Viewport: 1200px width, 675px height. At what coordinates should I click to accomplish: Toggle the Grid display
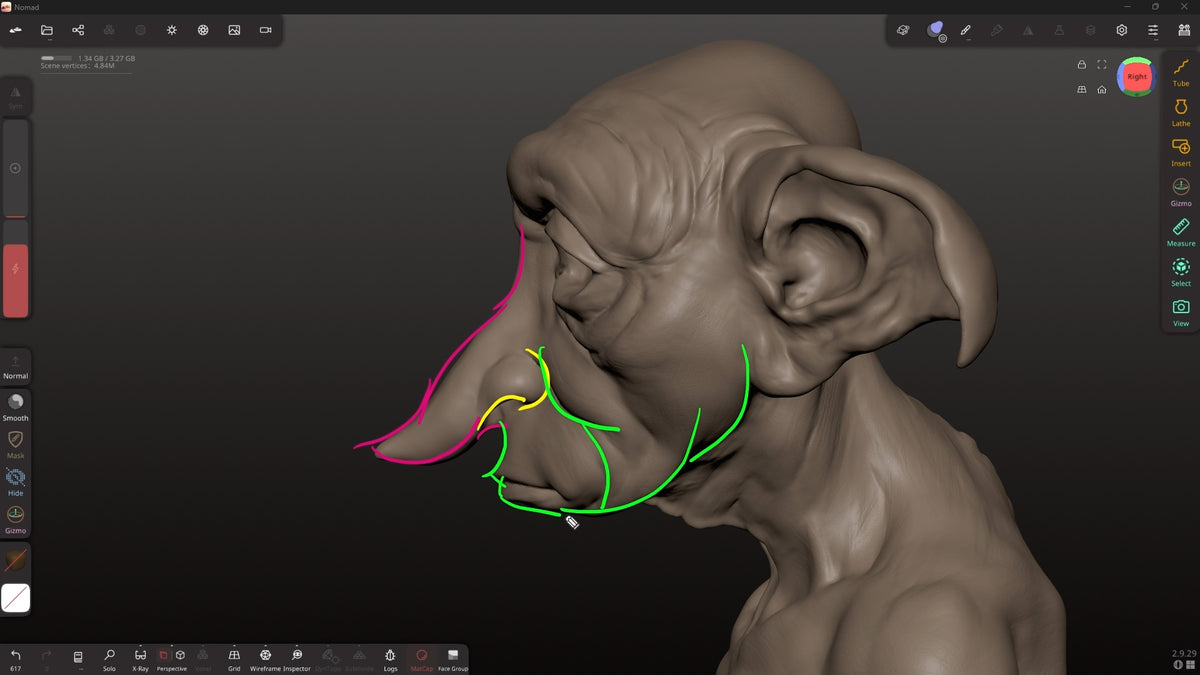point(234,658)
